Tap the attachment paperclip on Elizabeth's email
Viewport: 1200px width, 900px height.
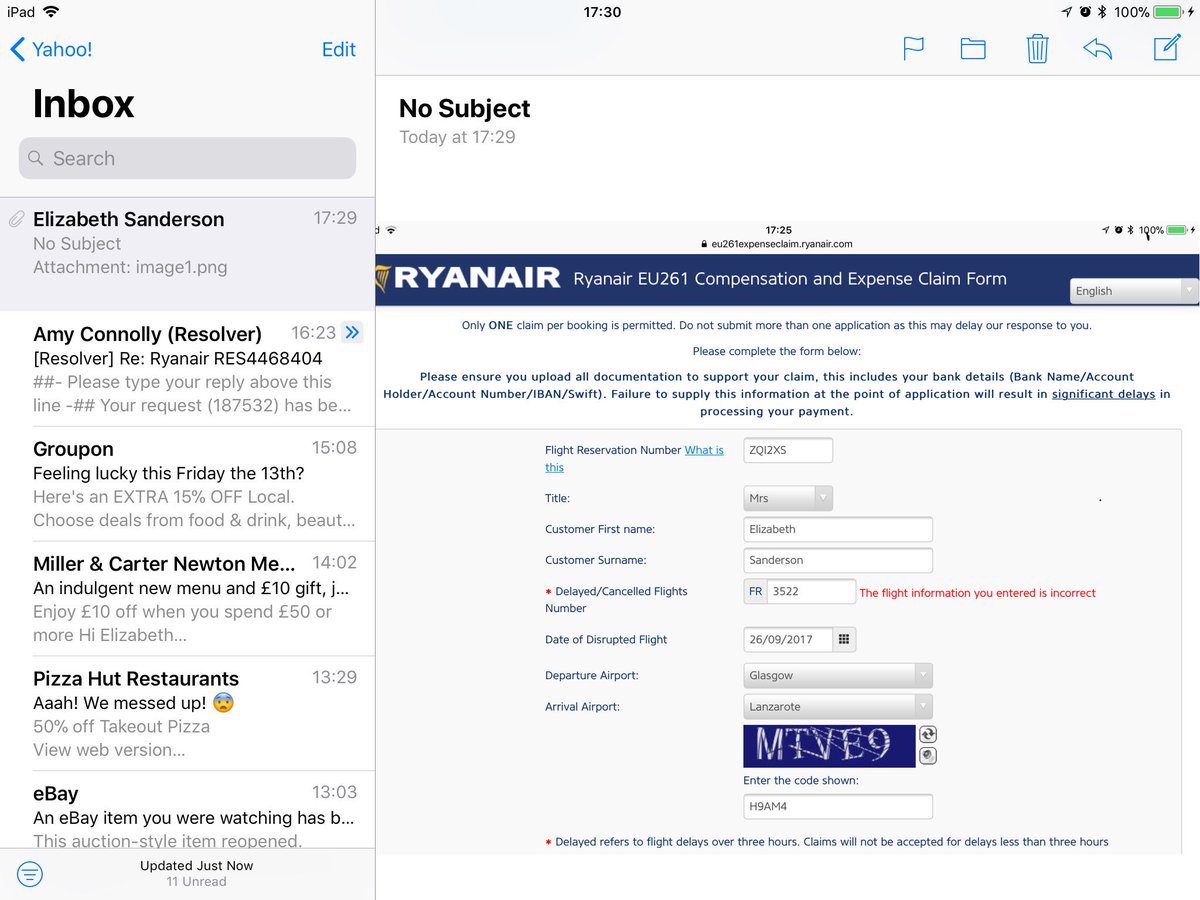coord(16,219)
